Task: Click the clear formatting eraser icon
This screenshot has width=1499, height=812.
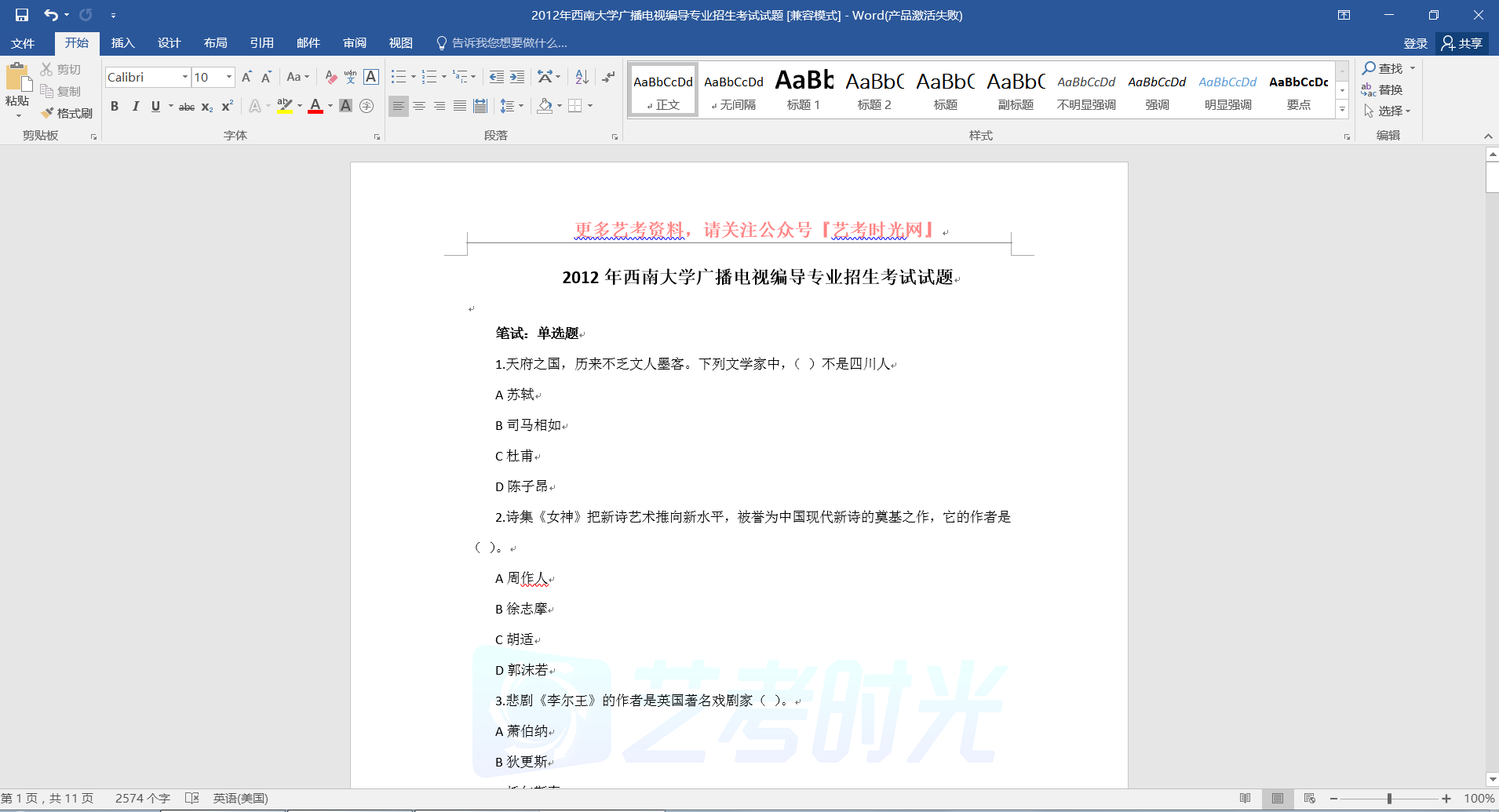Action: click(330, 77)
